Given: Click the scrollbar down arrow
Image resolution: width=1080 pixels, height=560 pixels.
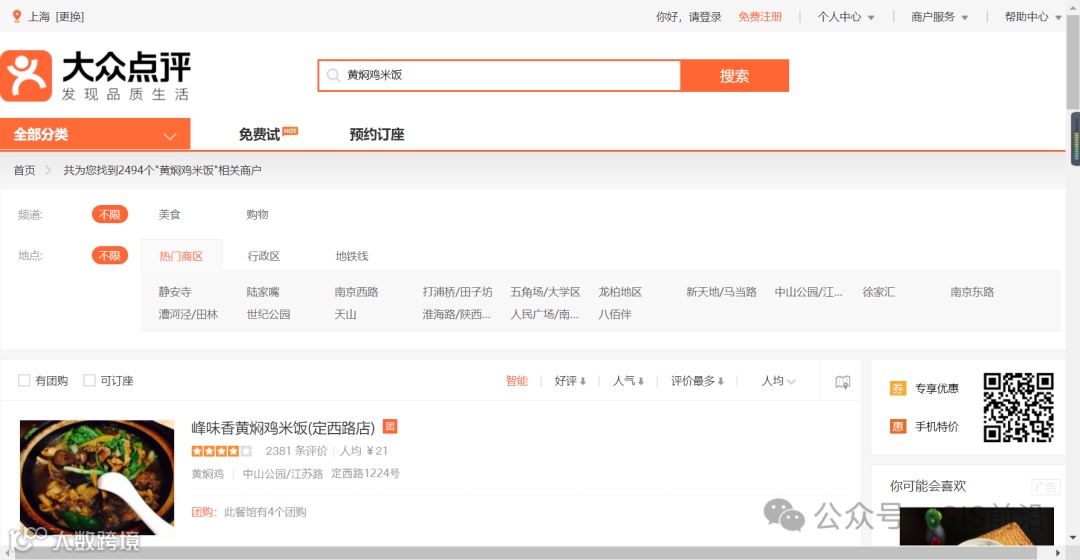Looking at the screenshot, I should point(1072,537).
